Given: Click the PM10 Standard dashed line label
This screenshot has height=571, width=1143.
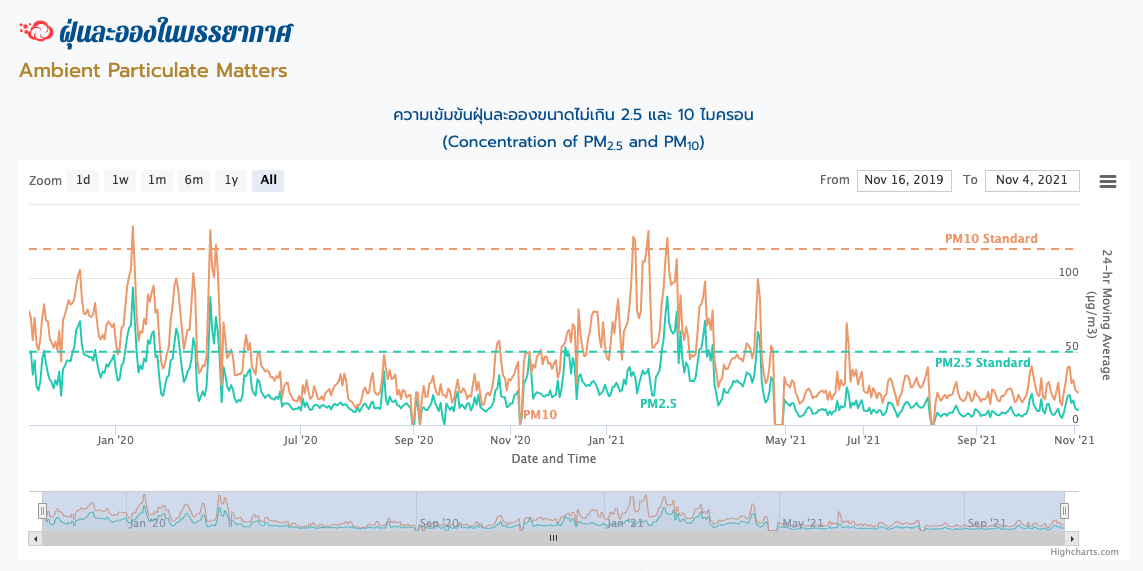Looking at the screenshot, I should pos(991,239).
